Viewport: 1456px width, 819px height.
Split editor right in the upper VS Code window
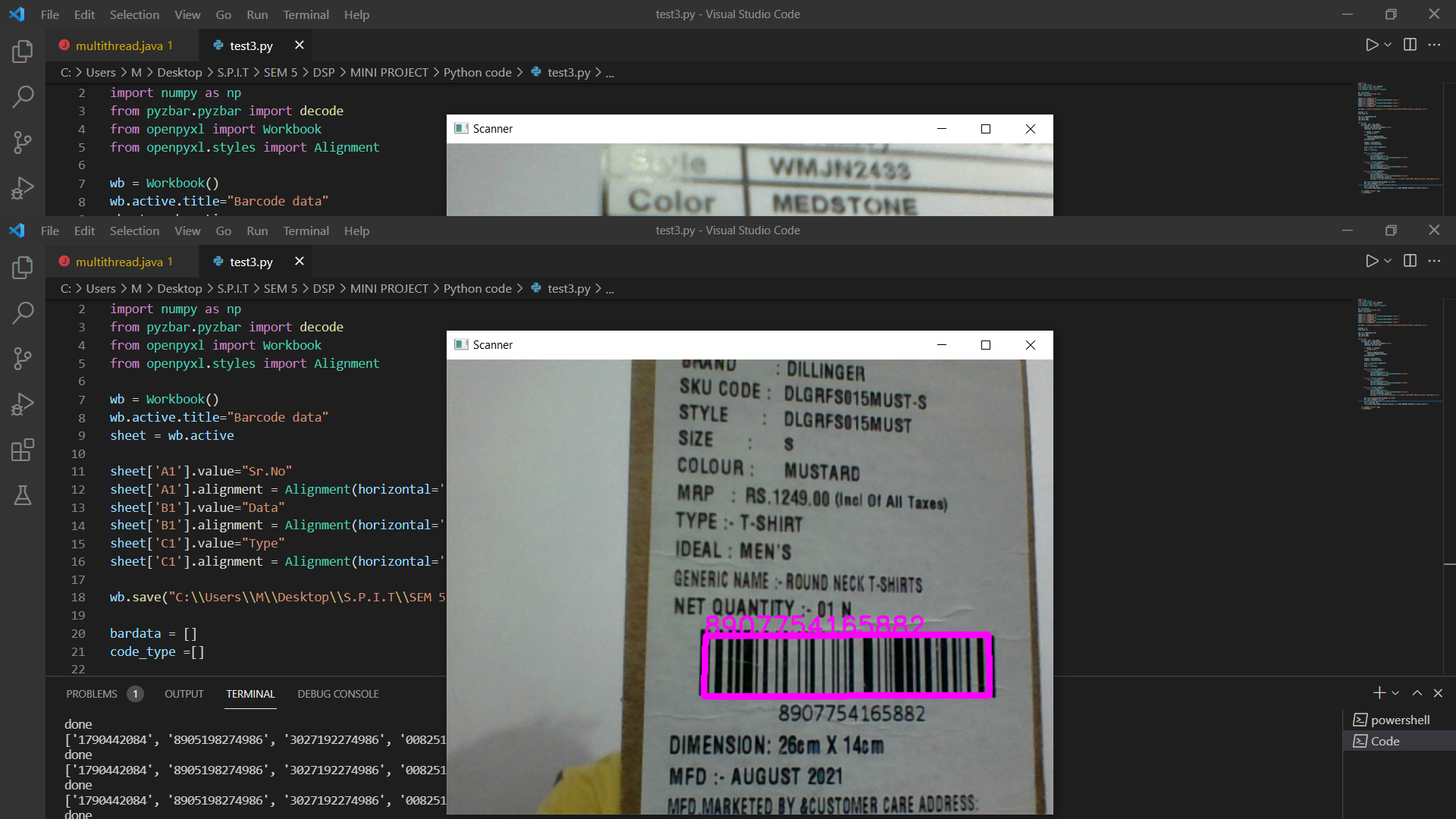point(1410,45)
